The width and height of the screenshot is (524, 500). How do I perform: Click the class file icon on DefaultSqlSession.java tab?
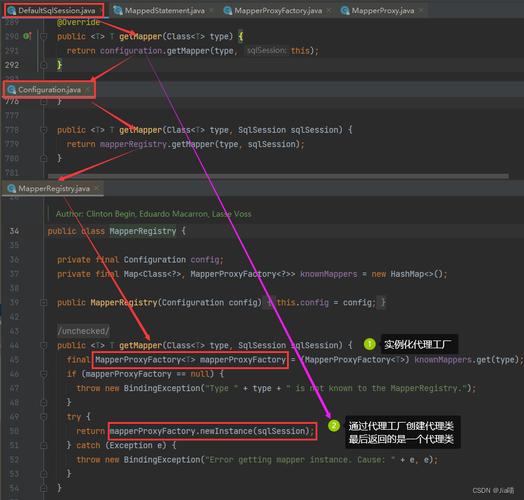pos(12,11)
